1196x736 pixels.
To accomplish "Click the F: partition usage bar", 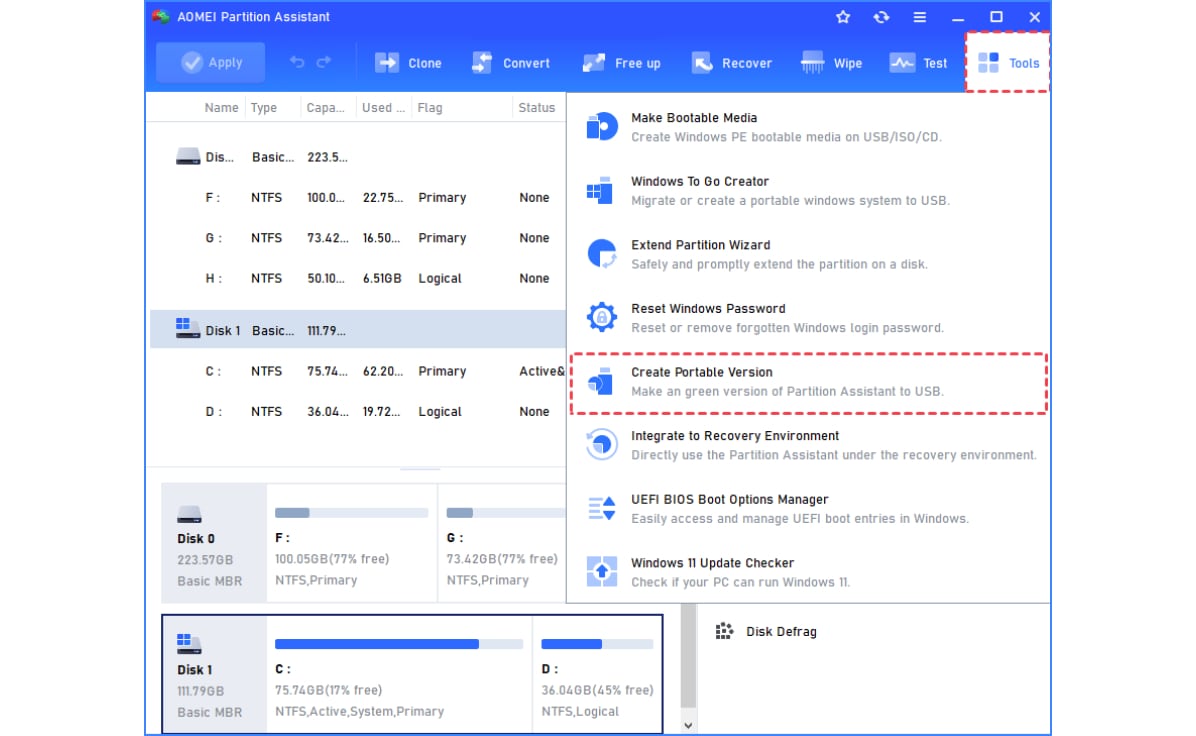I will (x=352, y=513).
